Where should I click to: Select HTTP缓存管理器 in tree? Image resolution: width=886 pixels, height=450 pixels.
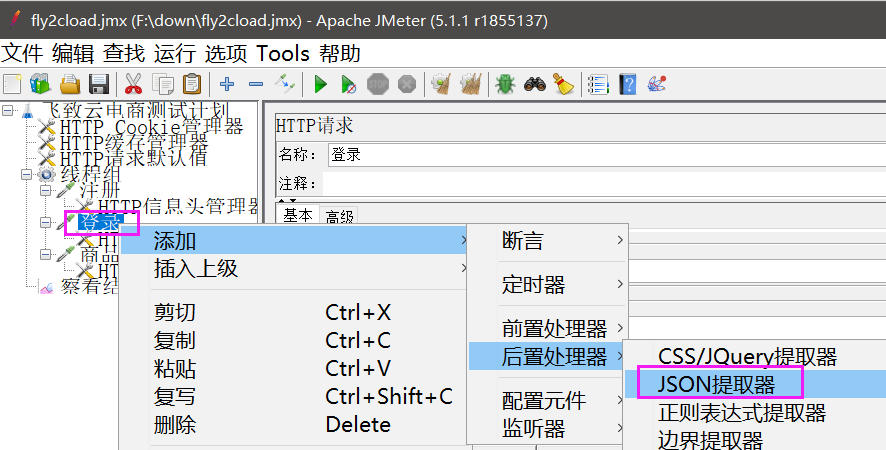pos(134,142)
